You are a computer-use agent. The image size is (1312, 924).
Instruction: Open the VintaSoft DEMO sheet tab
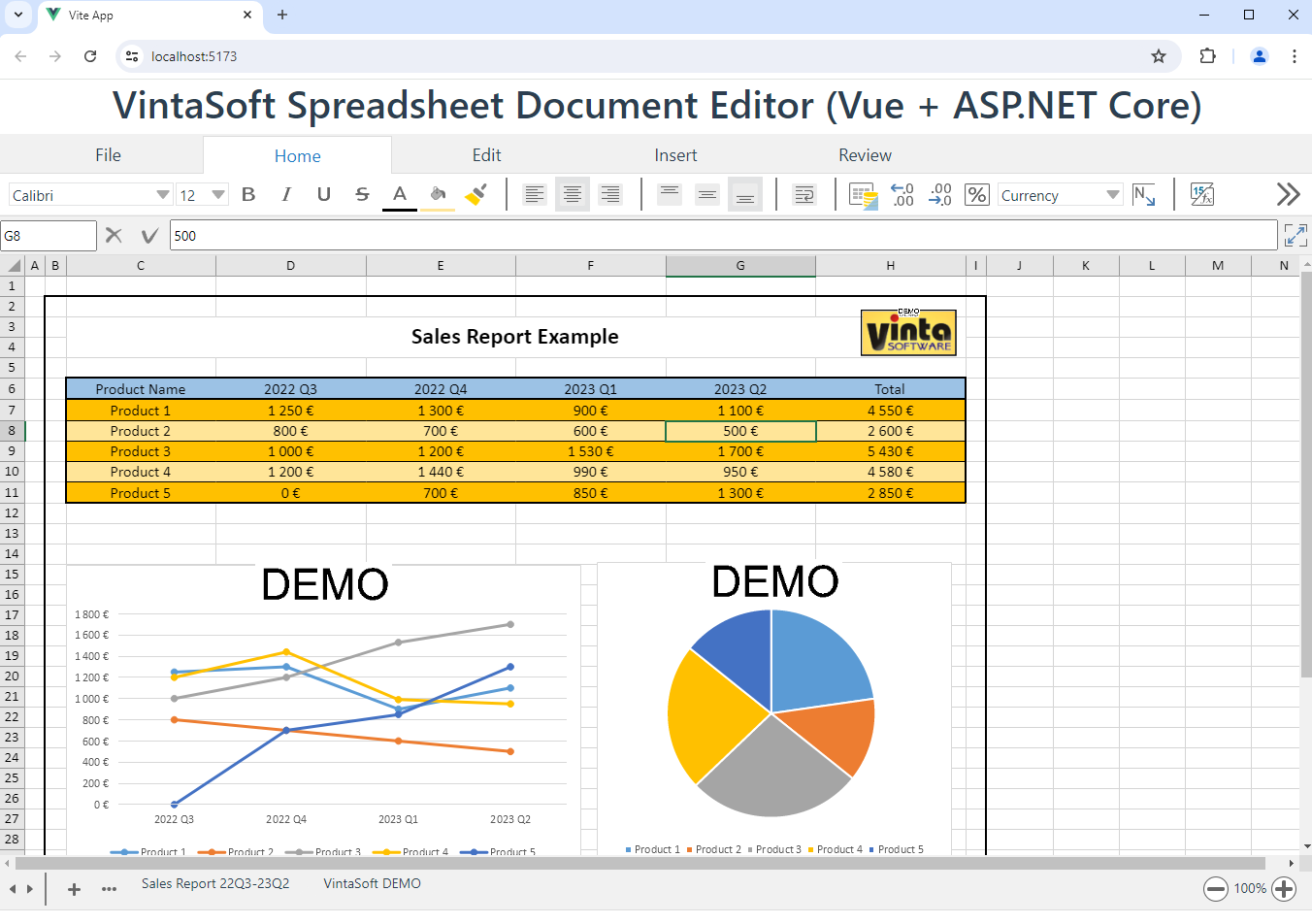pos(372,883)
